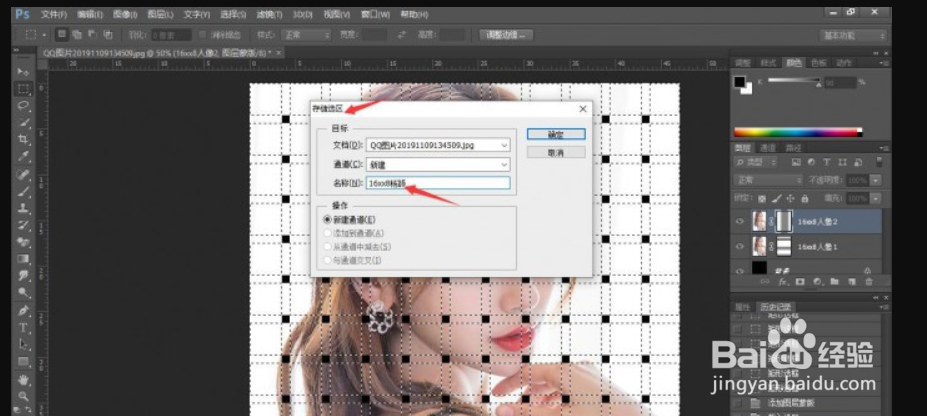Select the Move tool
Image resolution: width=927 pixels, height=416 pixels.
click(23, 72)
